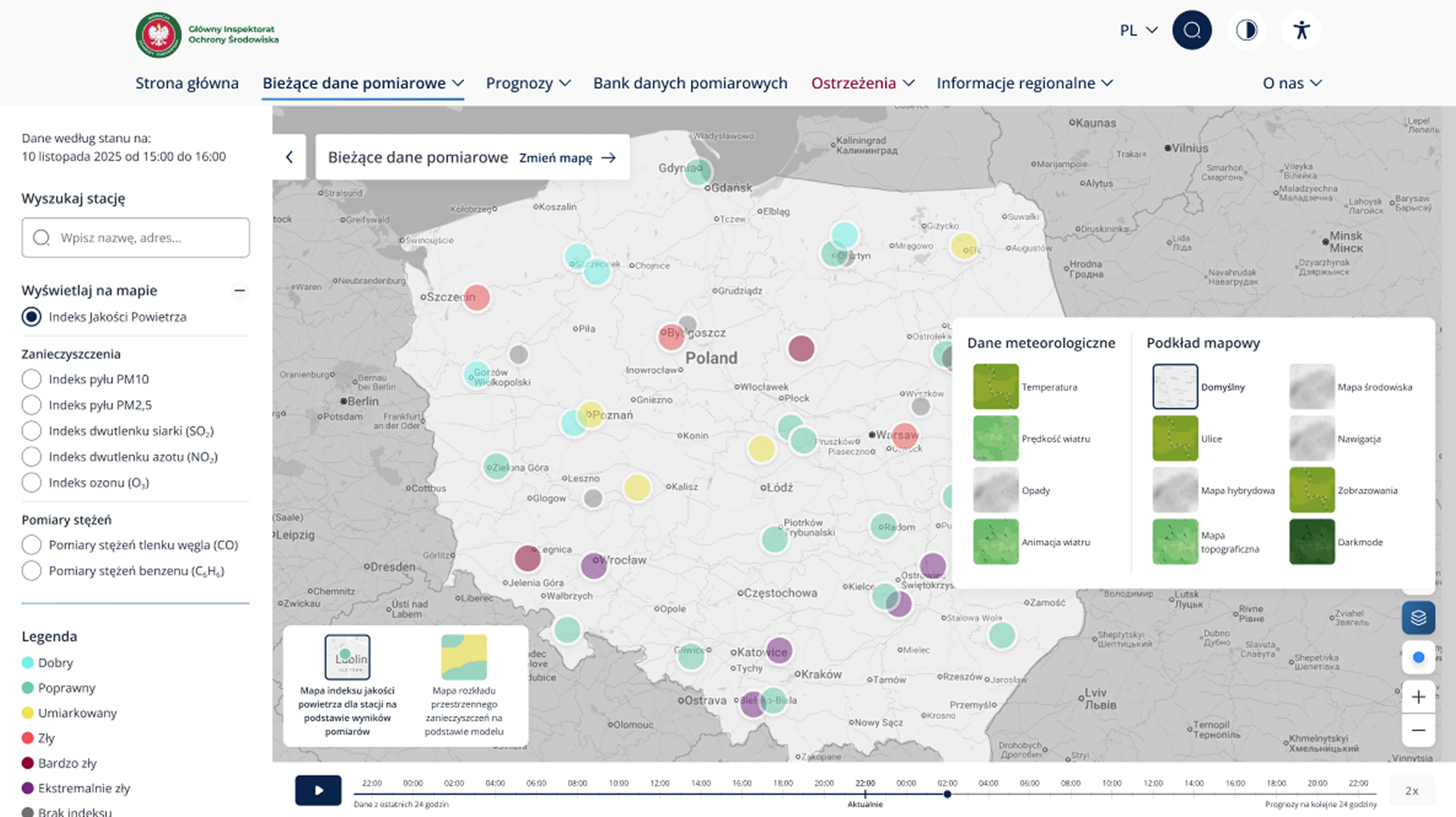Click the timeline slider handle at 02:00
Viewport: 1456px width, 817px height.
click(x=947, y=794)
